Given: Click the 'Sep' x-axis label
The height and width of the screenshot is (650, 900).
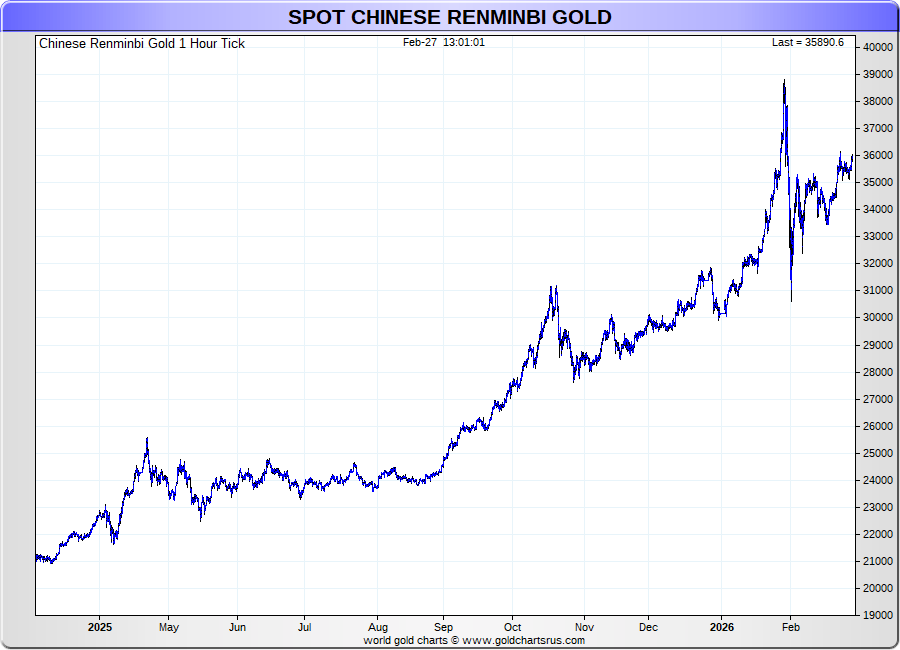Looking at the screenshot, I should point(443,627).
